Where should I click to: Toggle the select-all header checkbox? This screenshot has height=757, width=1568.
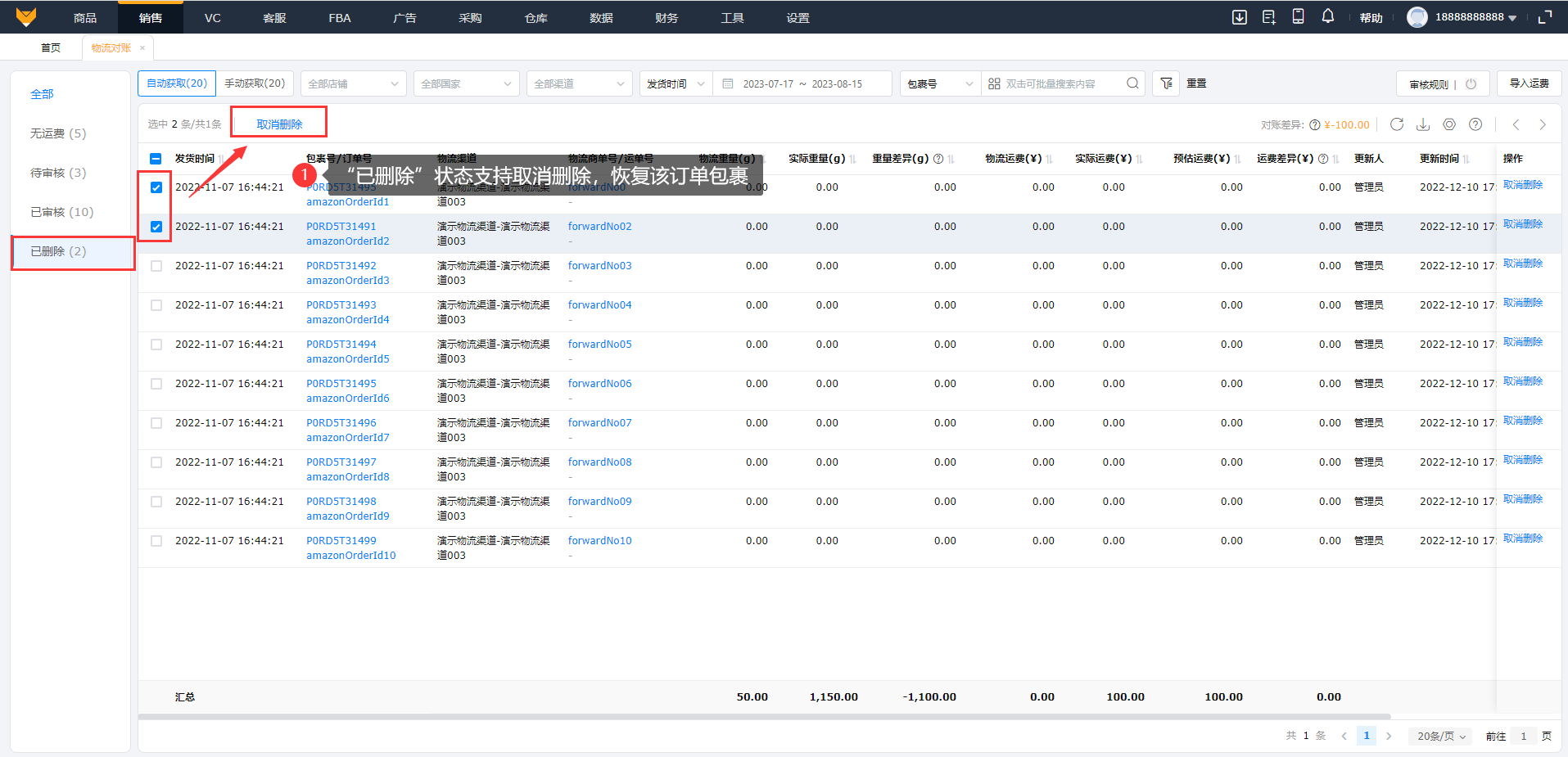click(x=156, y=159)
